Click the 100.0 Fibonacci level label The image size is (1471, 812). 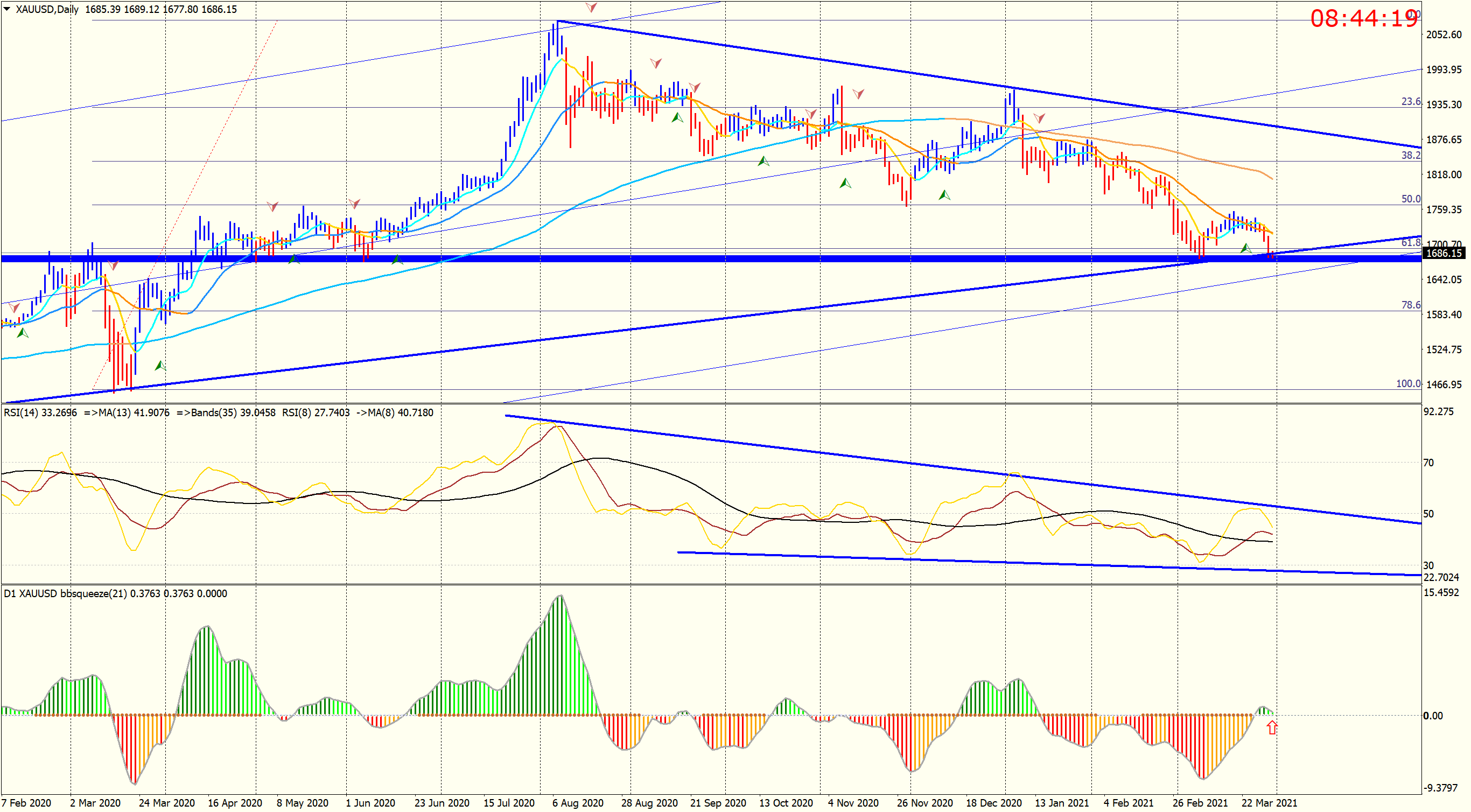point(1407,384)
